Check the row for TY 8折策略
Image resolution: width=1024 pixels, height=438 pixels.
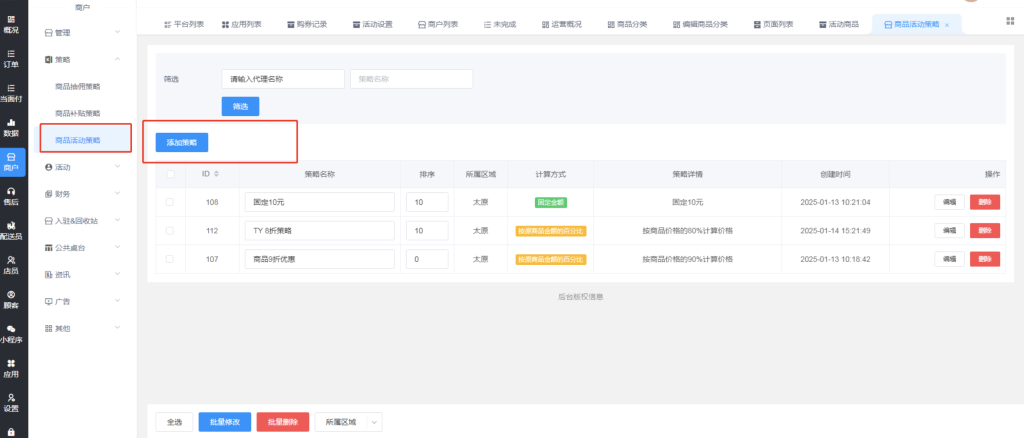click(x=169, y=231)
